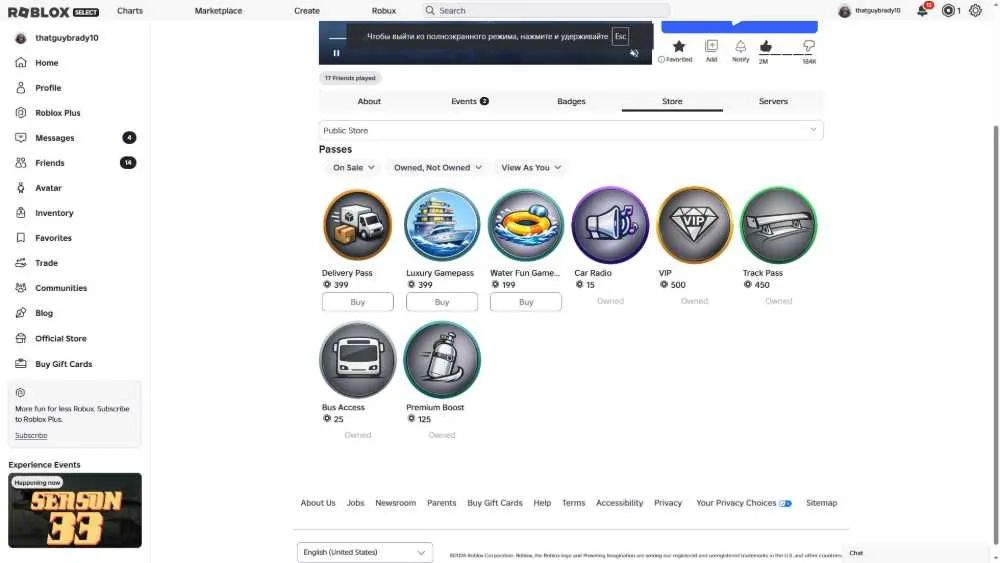The height and width of the screenshot is (563, 1000).
Task: Open Marketplace in top navigation
Action: point(218,11)
